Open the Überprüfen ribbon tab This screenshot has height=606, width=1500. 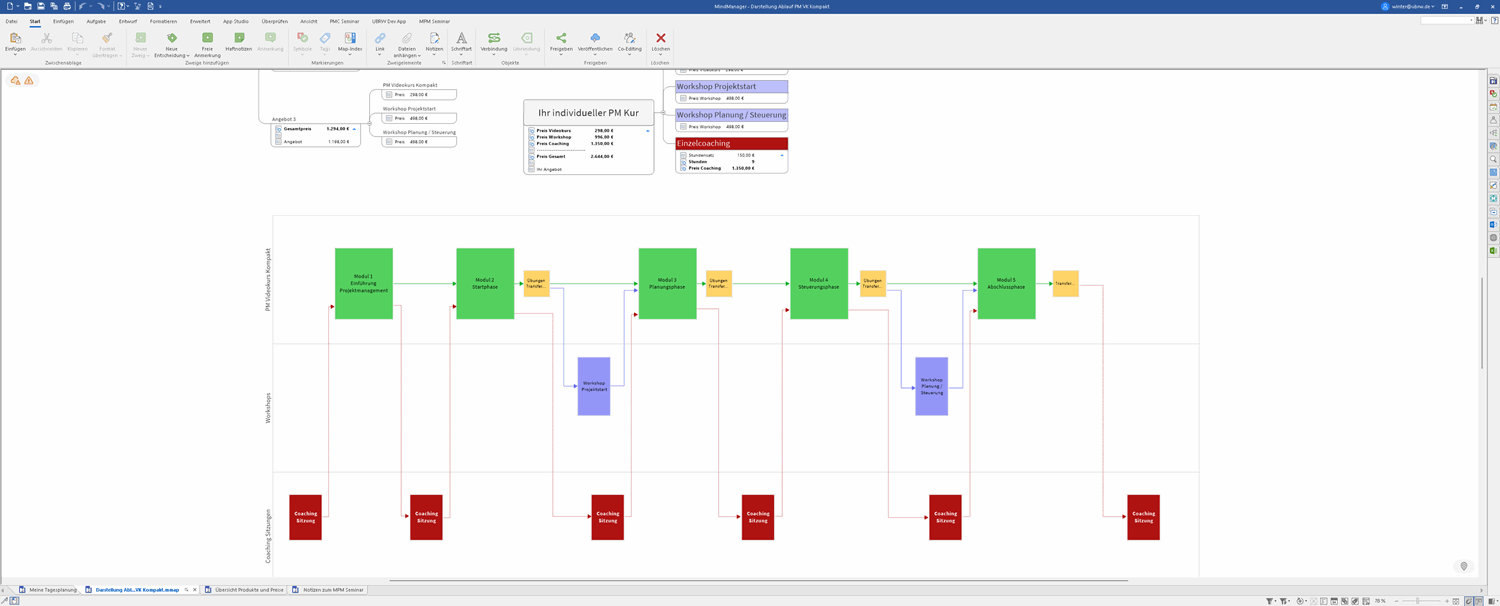(274, 21)
